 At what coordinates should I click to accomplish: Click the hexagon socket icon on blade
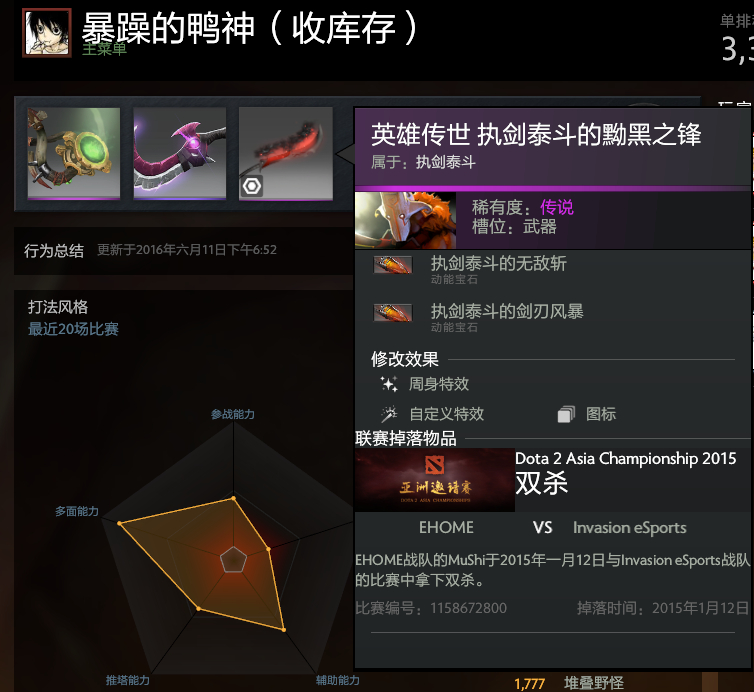pos(252,186)
